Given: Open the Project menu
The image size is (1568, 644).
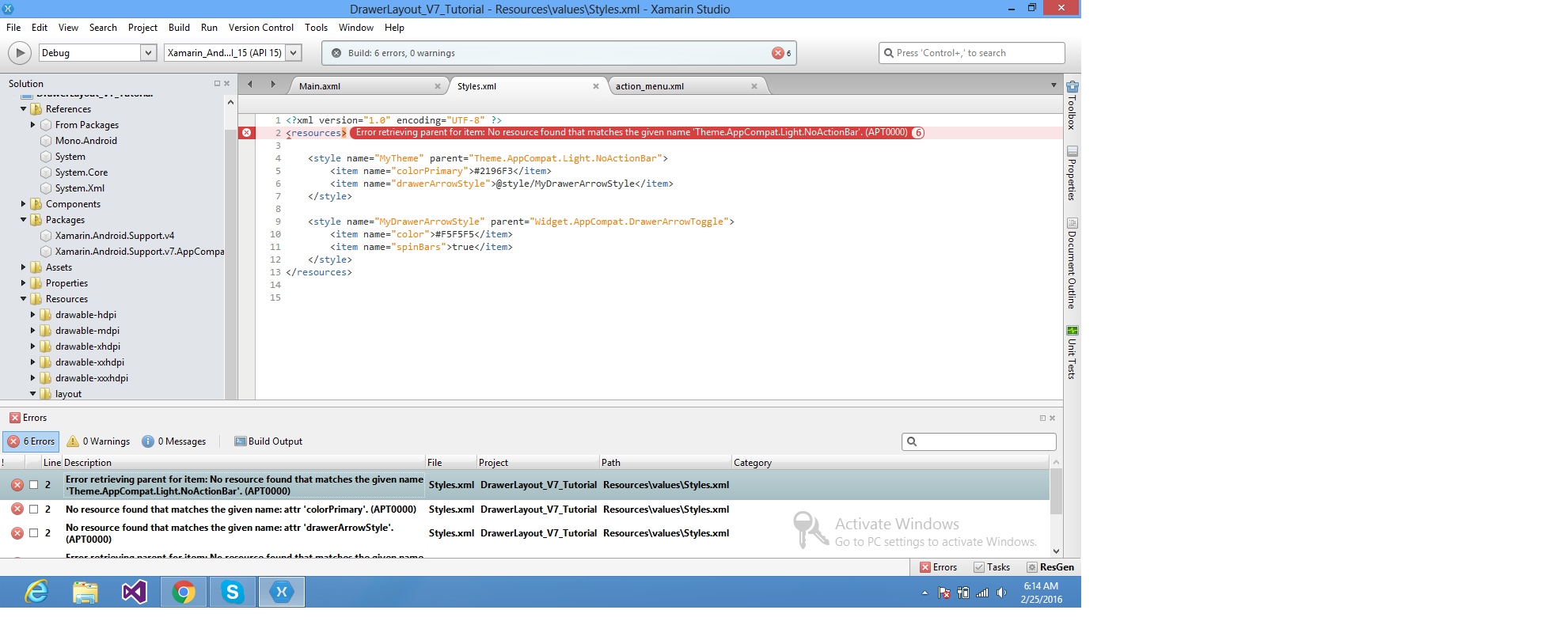Looking at the screenshot, I should [142, 28].
